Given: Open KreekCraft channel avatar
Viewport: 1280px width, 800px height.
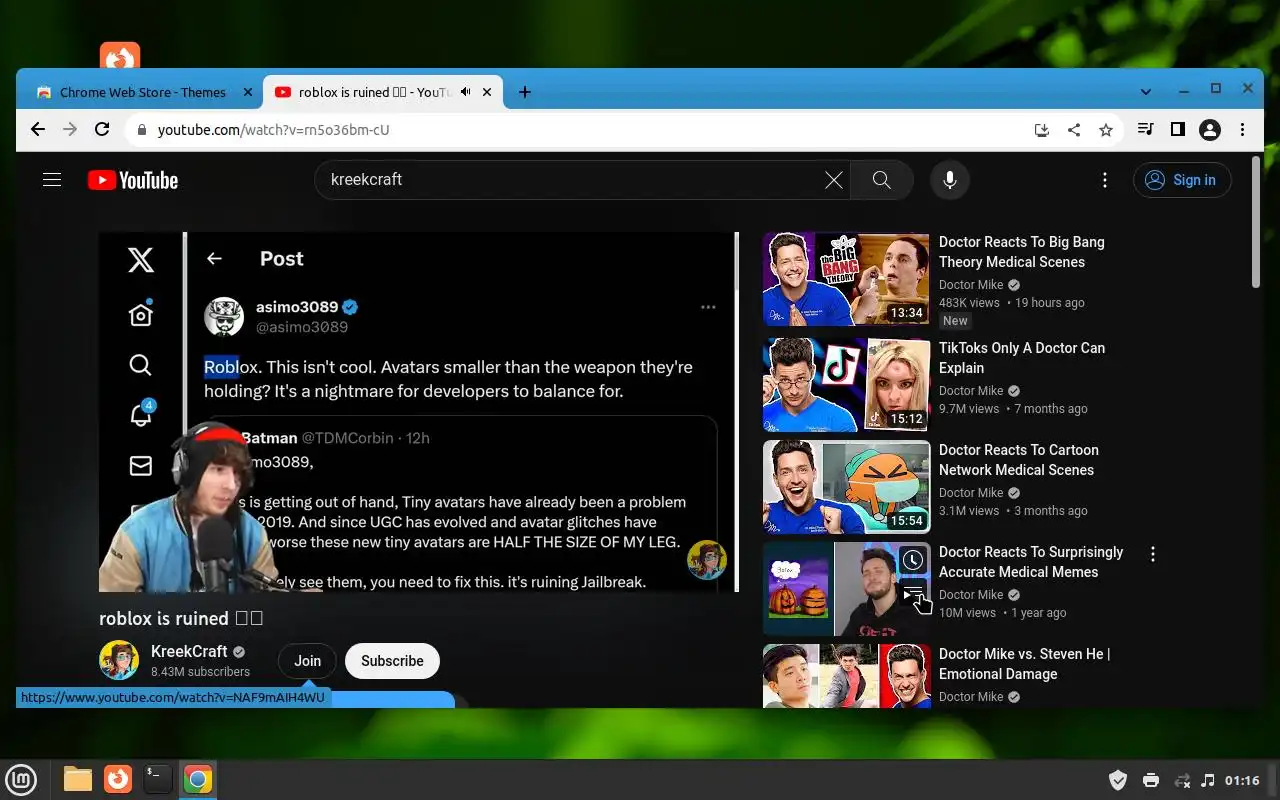Looking at the screenshot, I should pyautogui.click(x=119, y=660).
